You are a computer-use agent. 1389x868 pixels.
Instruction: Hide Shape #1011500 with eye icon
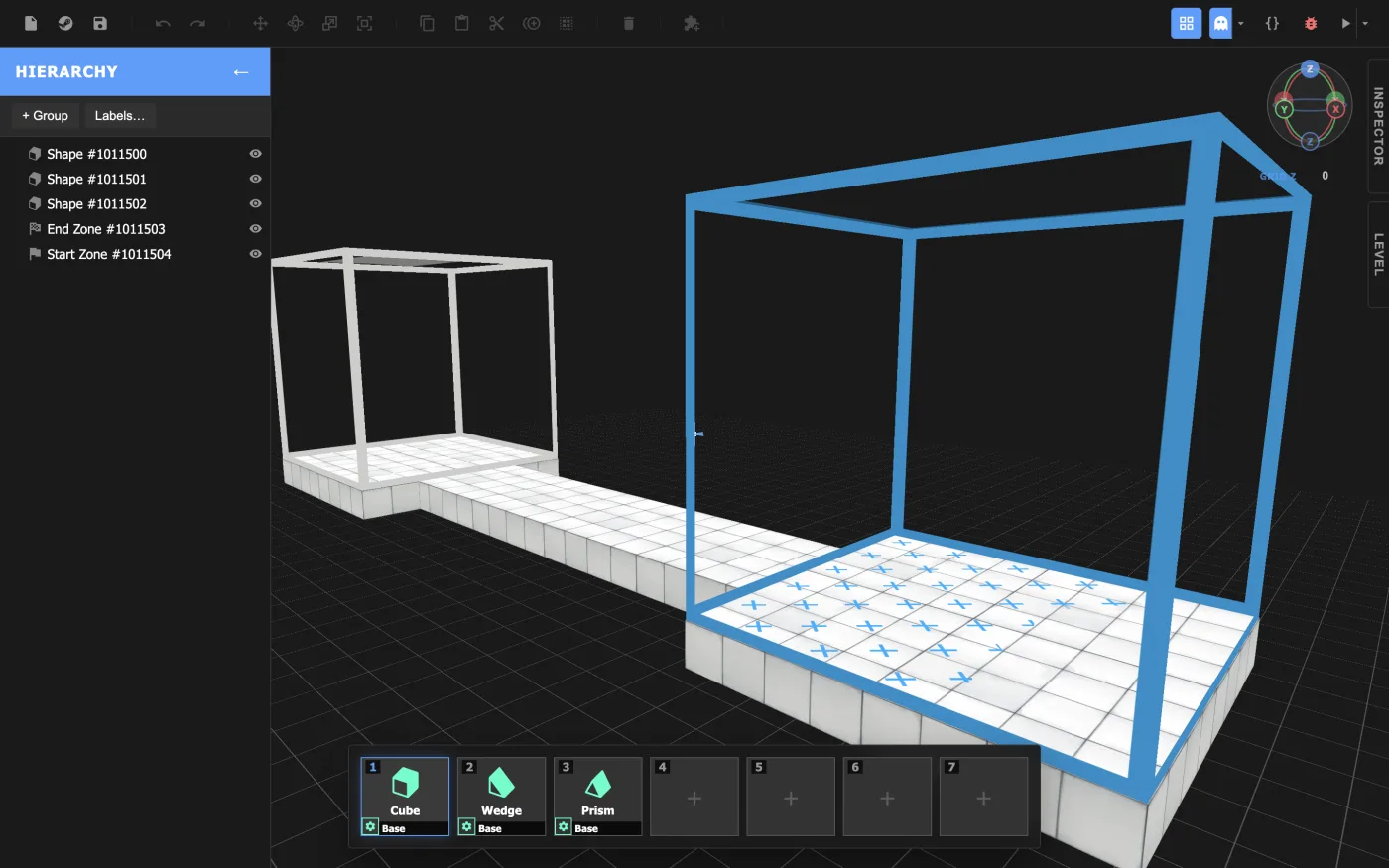(255, 154)
